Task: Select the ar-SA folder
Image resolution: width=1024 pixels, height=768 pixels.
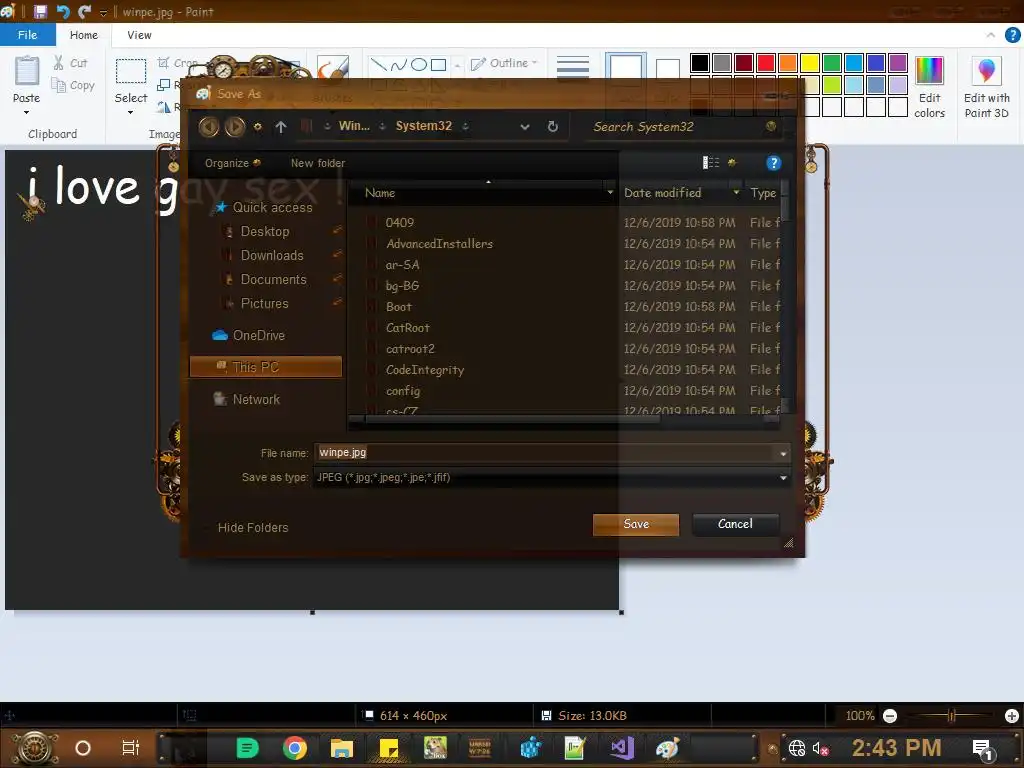Action: coord(402,265)
